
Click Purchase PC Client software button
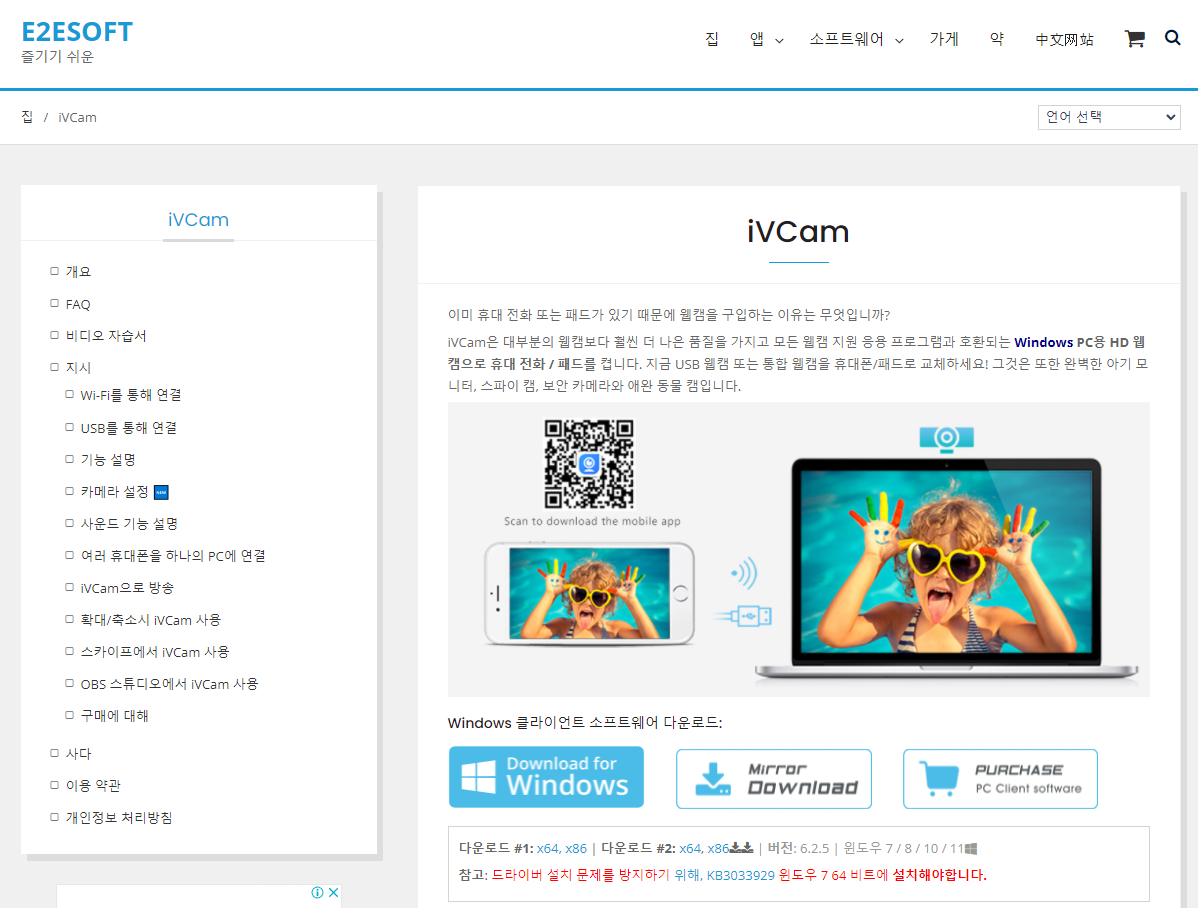tap(1000, 779)
